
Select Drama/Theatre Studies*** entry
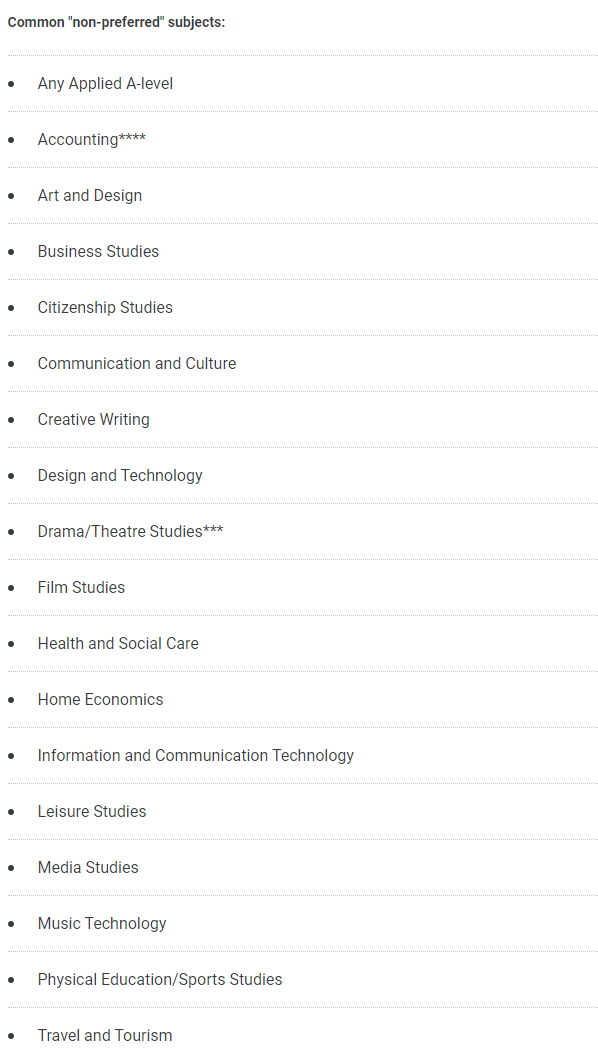[130, 532]
